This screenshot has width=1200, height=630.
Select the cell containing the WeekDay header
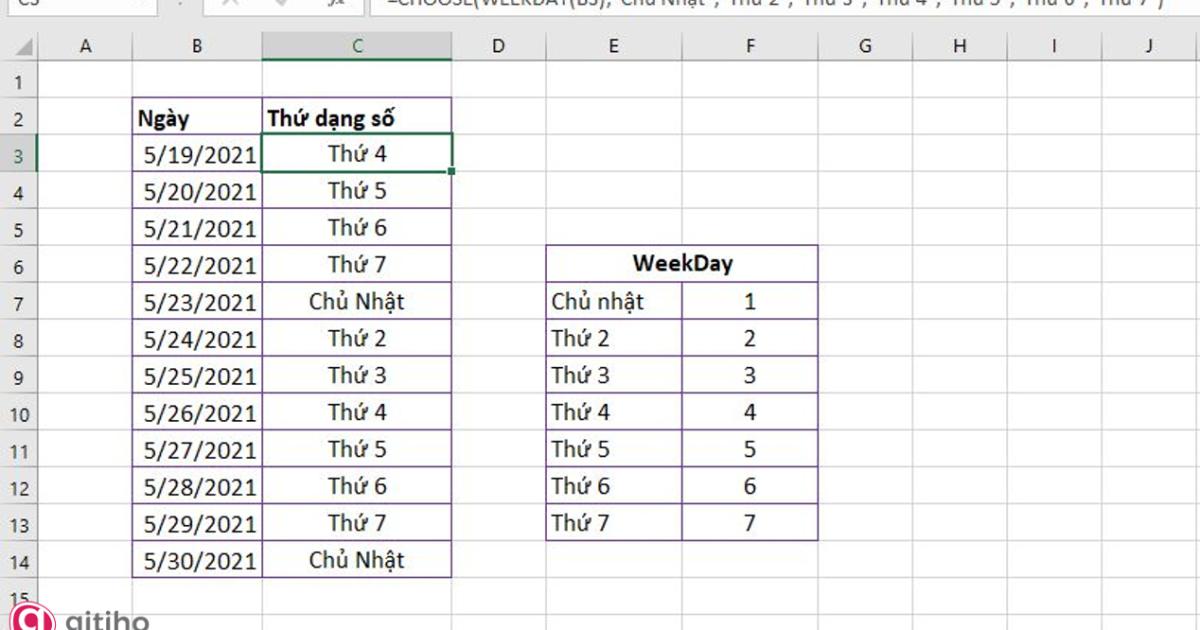click(x=681, y=263)
